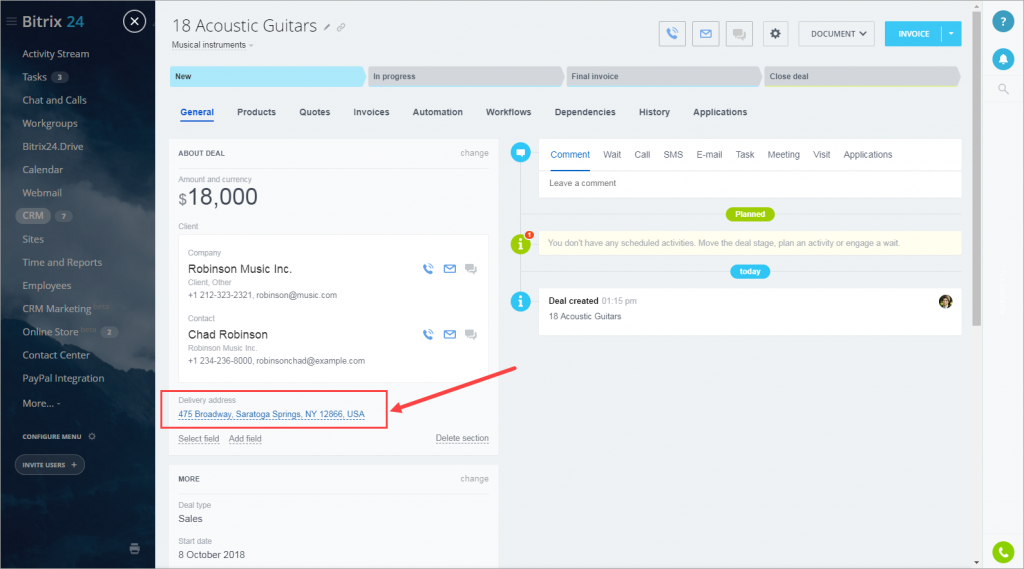Open chat icon for Robinson Music Inc.
The height and width of the screenshot is (569, 1024).
pyautogui.click(x=471, y=268)
